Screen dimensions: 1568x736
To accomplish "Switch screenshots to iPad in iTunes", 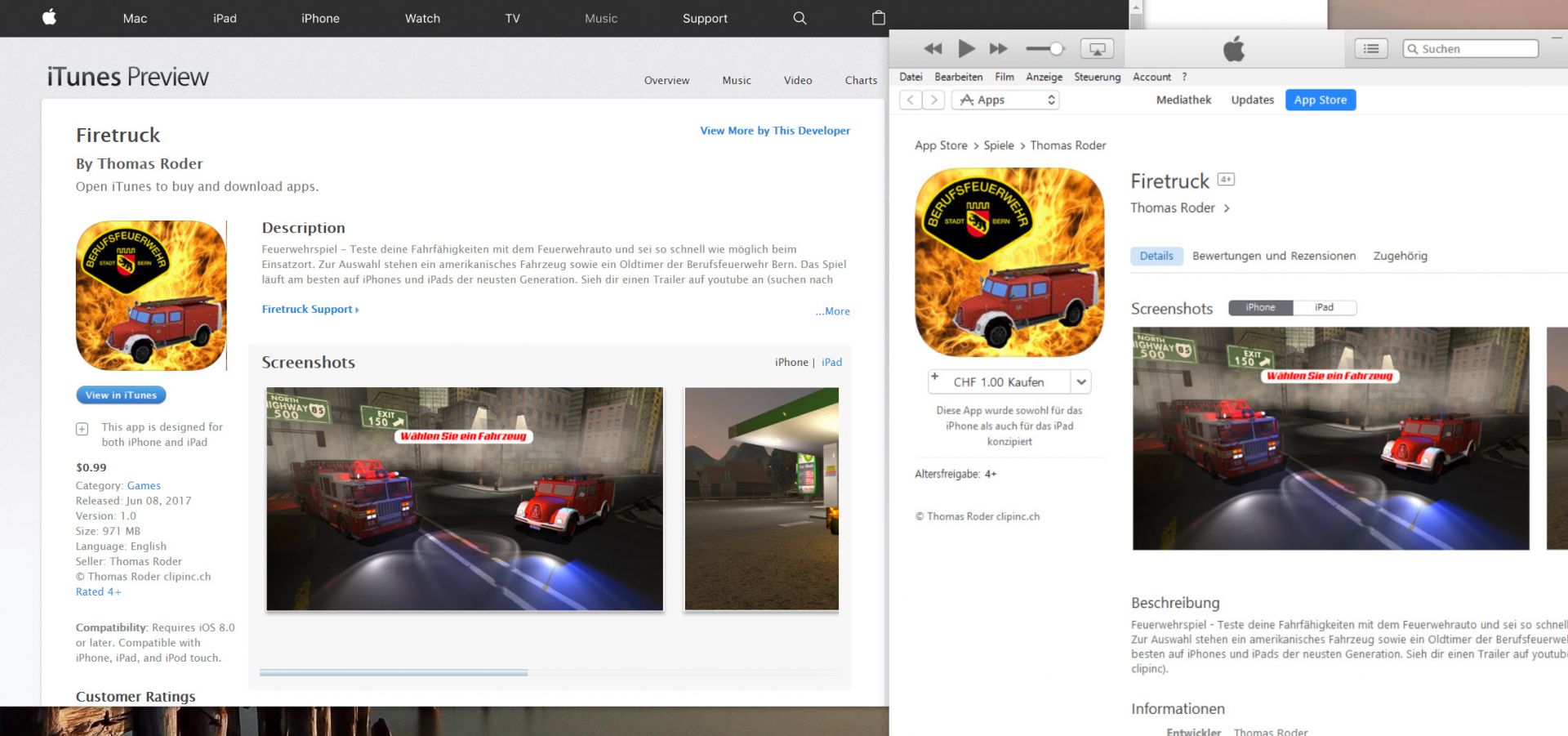I will click(x=1324, y=308).
